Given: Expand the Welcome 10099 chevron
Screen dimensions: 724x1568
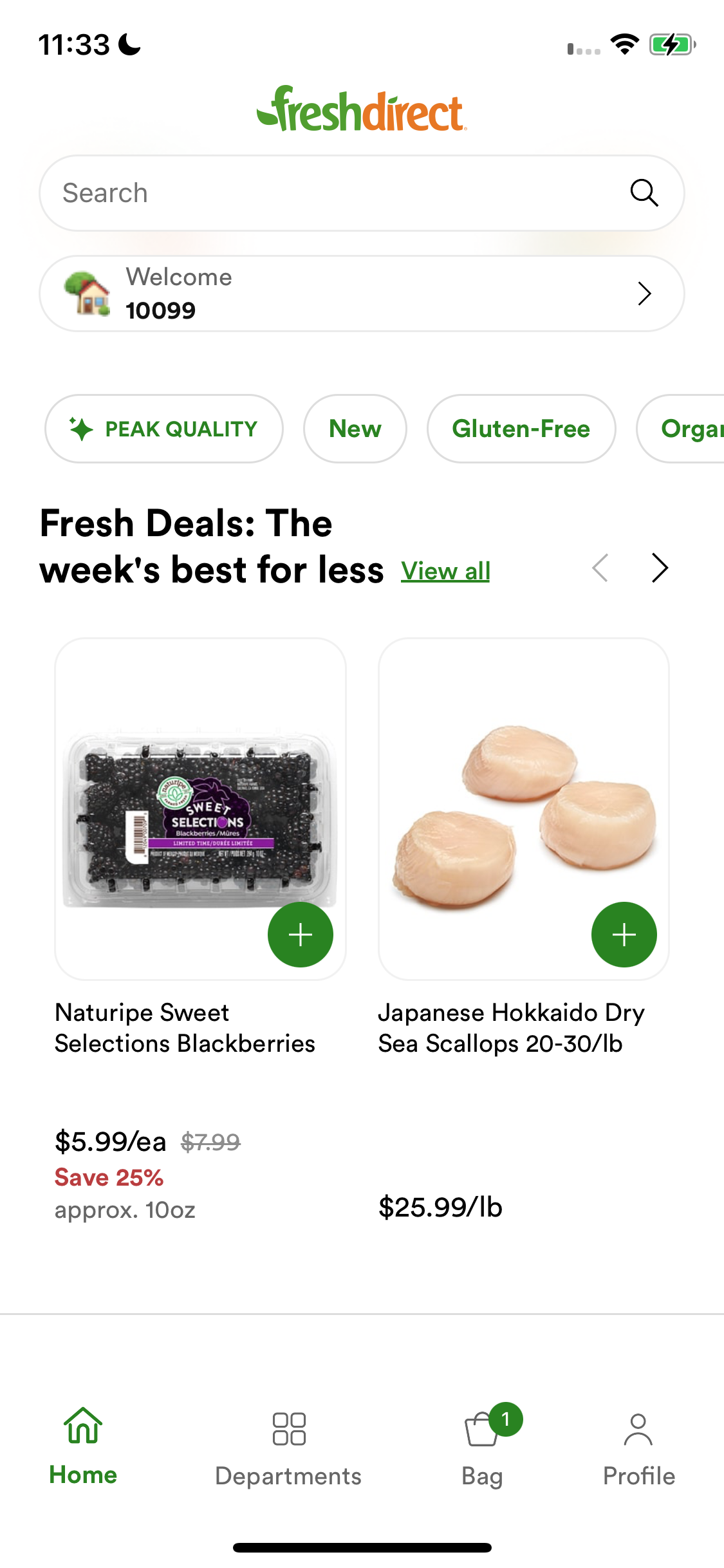Looking at the screenshot, I should pyautogui.click(x=644, y=294).
